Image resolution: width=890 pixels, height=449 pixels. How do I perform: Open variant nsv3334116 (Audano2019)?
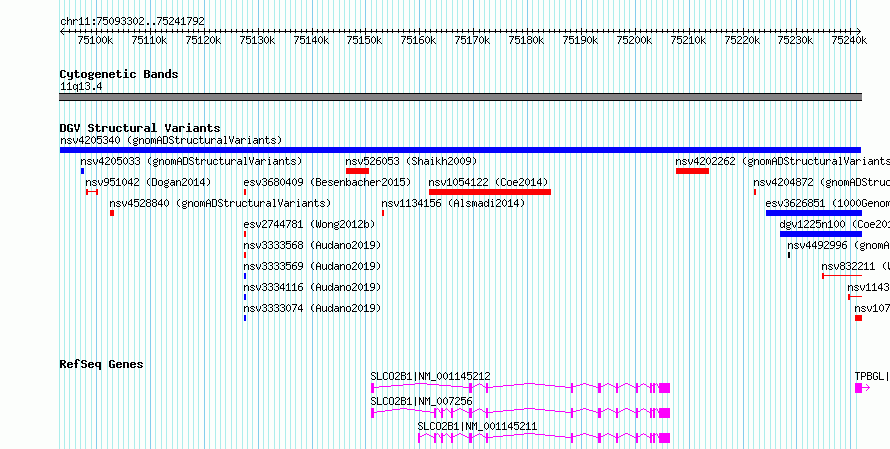coord(312,287)
